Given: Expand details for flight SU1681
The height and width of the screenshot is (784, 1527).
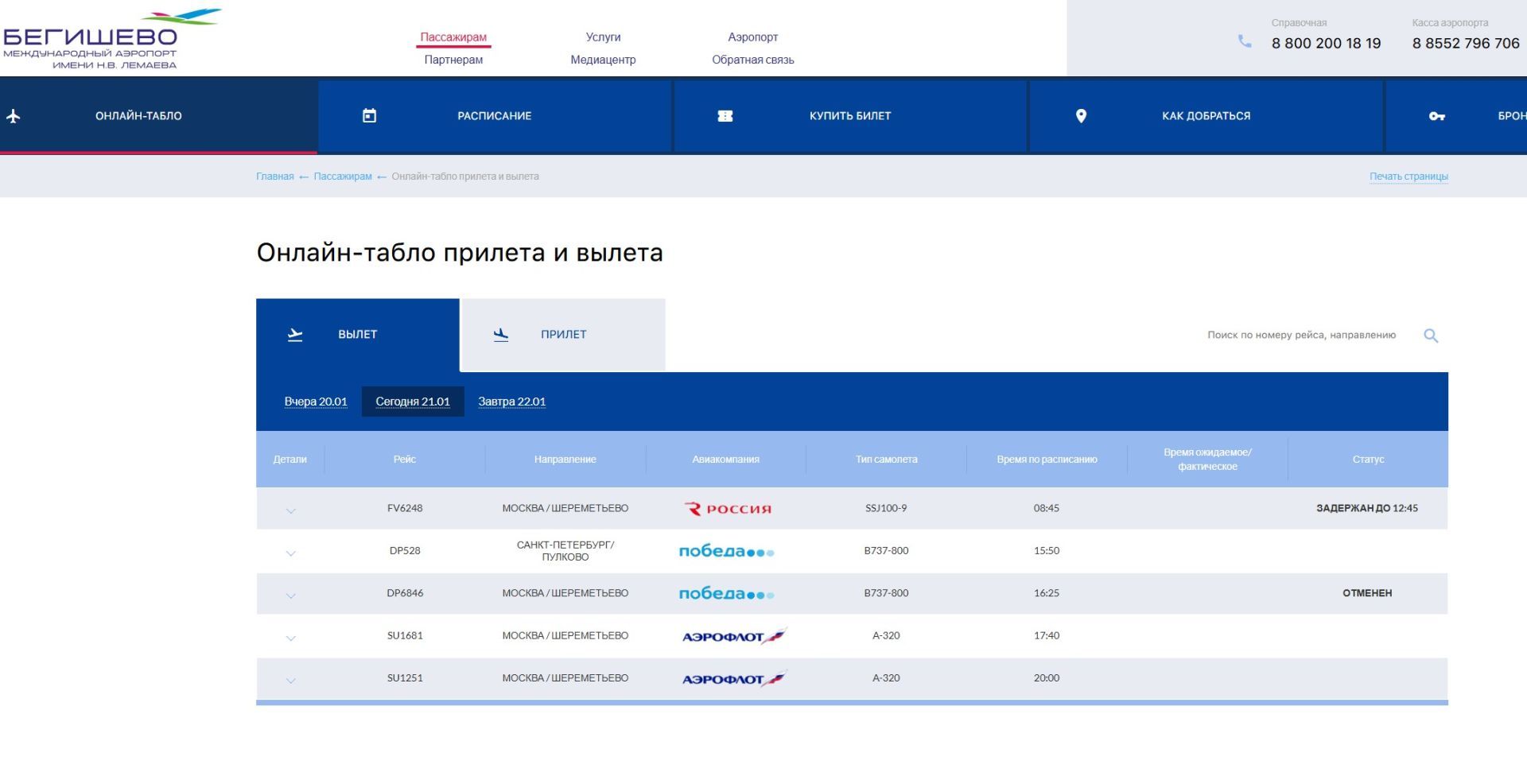Looking at the screenshot, I should 290,638.
